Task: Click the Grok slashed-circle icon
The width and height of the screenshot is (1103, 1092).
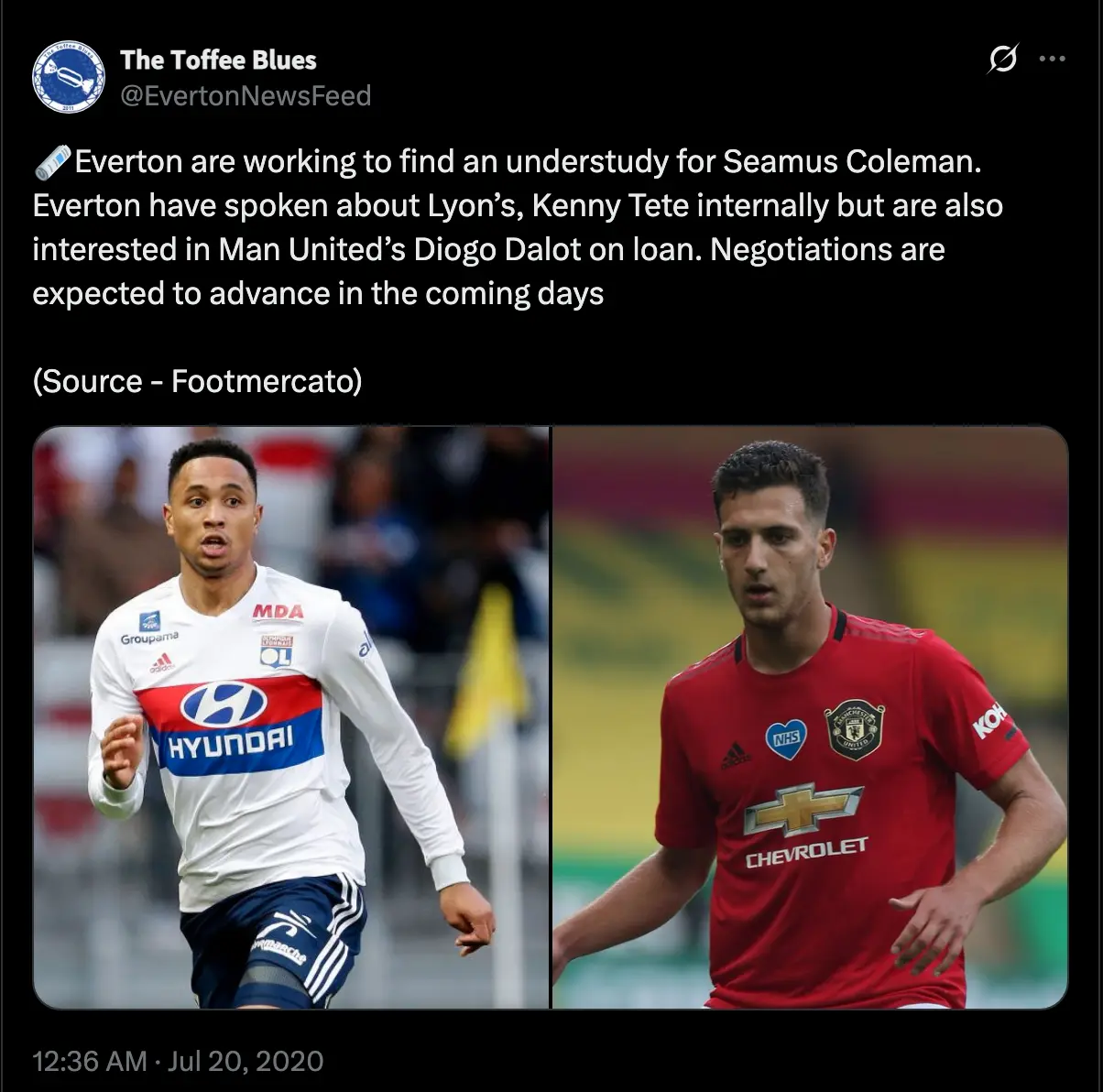Action: tap(1003, 60)
